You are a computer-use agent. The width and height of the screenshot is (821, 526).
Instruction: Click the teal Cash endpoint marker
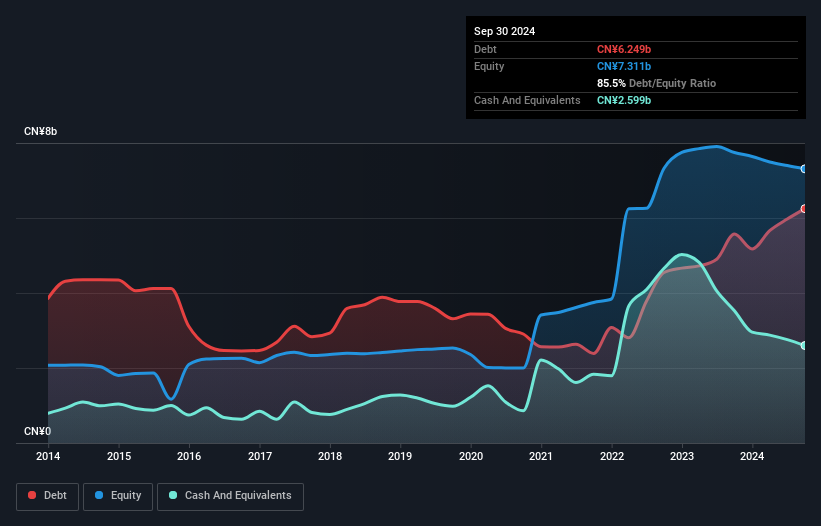[x=804, y=345]
